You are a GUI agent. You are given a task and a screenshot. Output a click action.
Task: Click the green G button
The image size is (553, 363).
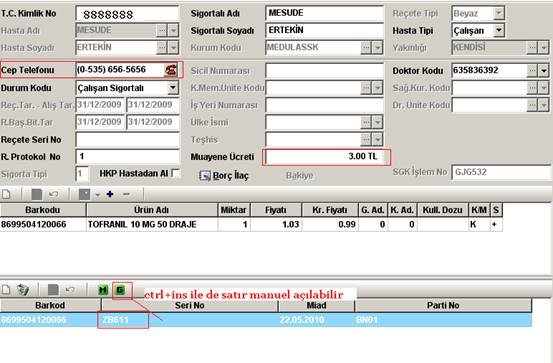pos(120,290)
